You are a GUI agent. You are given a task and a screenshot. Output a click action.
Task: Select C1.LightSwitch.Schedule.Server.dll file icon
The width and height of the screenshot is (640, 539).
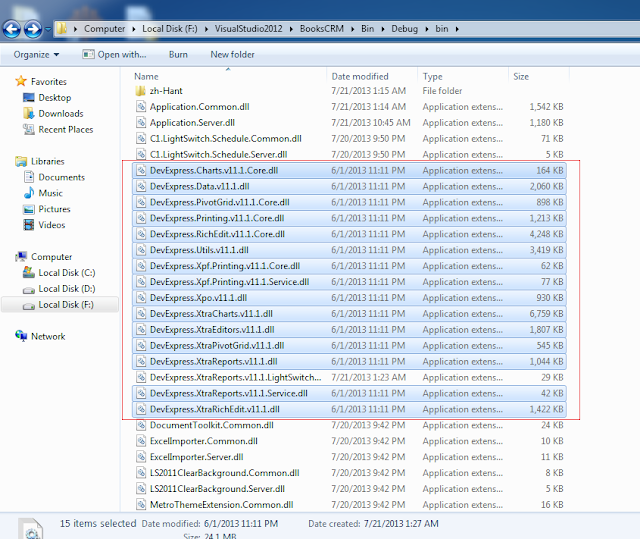tap(141, 154)
